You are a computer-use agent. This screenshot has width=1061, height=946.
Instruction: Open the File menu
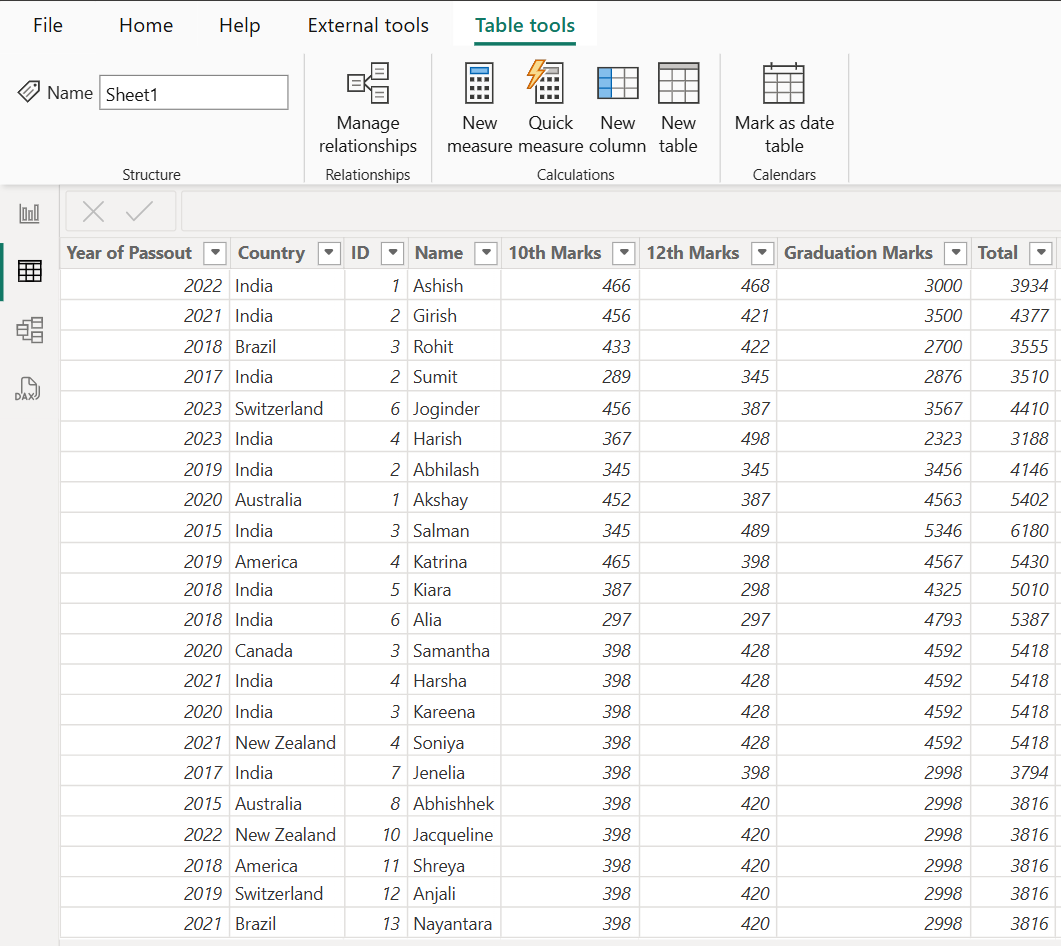47,25
